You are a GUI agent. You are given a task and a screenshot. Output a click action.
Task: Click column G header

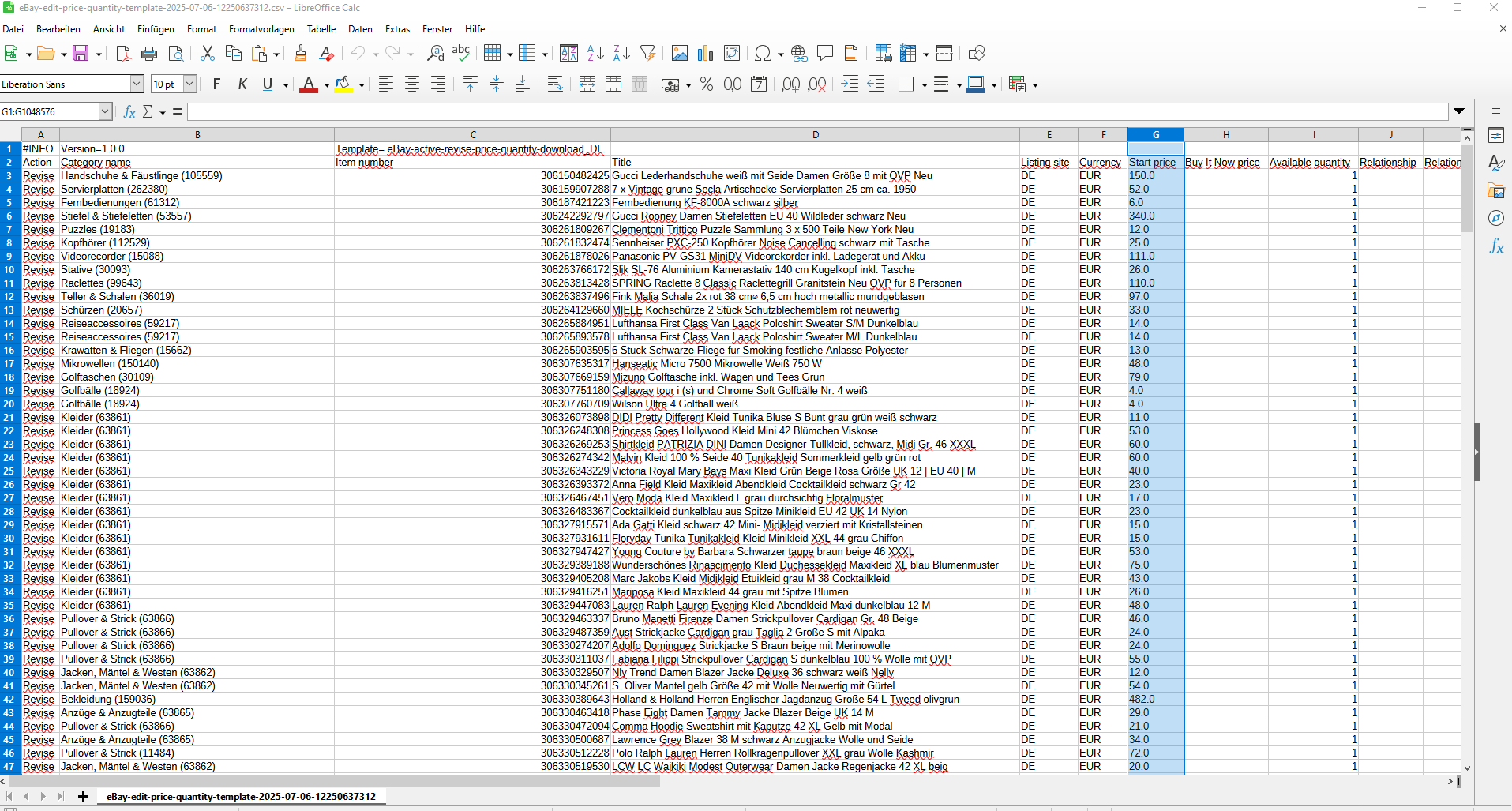tap(1155, 134)
